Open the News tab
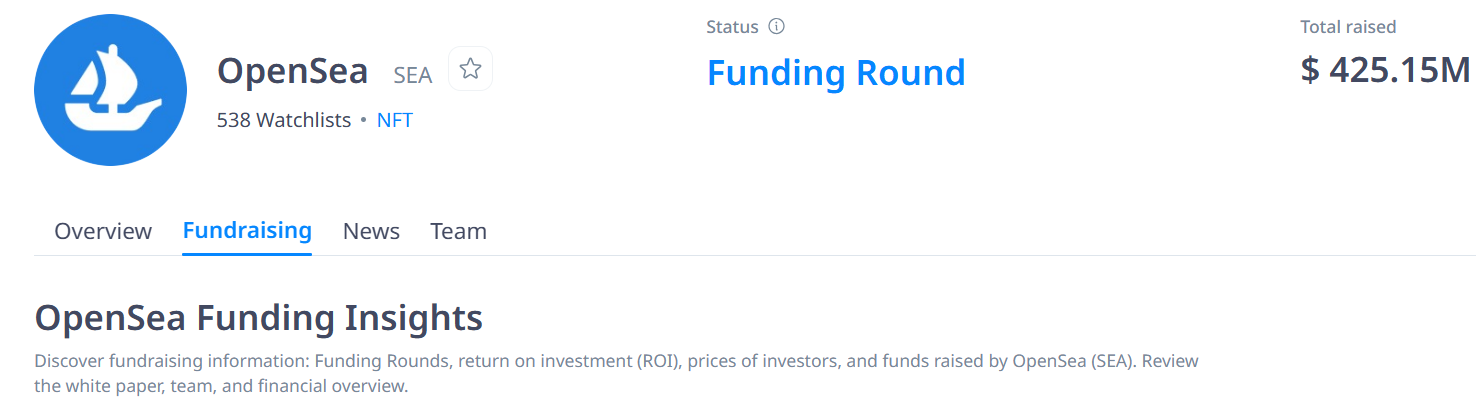The width and height of the screenshot is (1476, 408). [x=371, y=231]
